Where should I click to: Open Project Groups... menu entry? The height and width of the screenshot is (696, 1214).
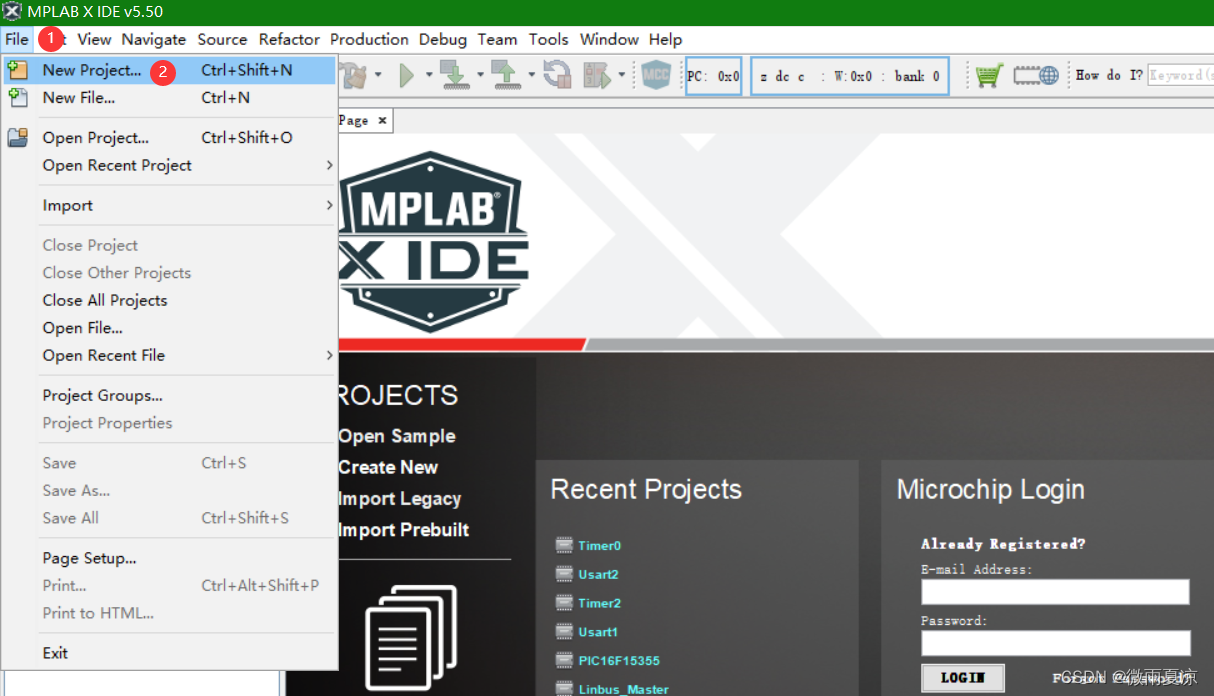click(169, 395)
